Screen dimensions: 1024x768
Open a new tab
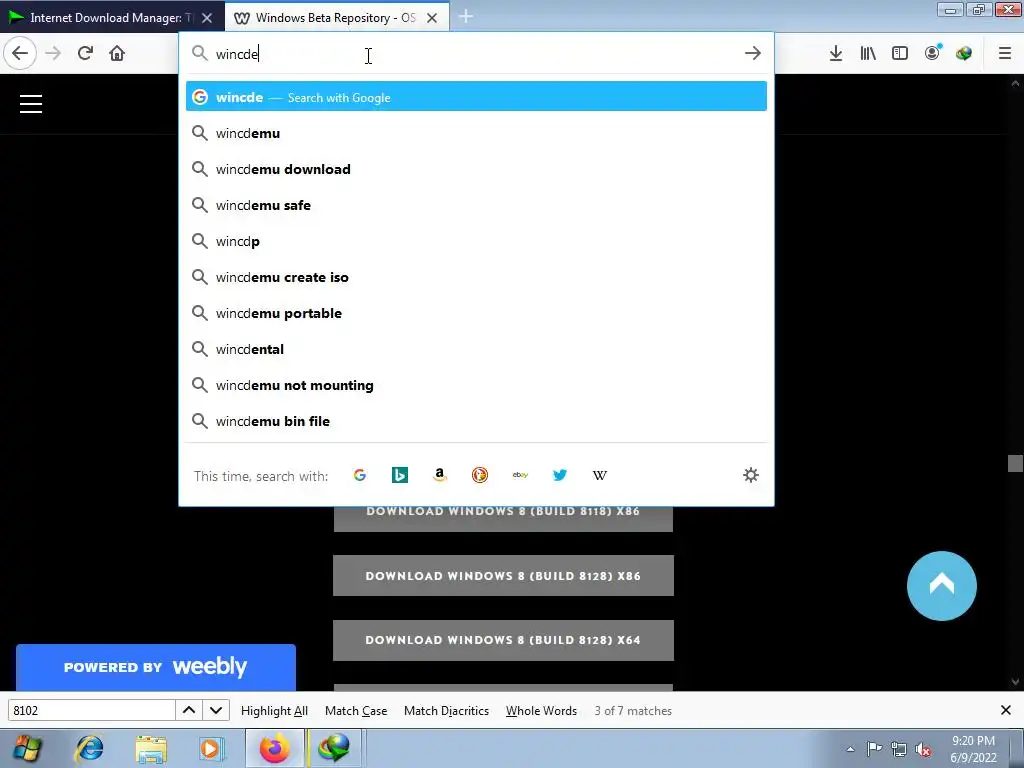tap(466, 16)
